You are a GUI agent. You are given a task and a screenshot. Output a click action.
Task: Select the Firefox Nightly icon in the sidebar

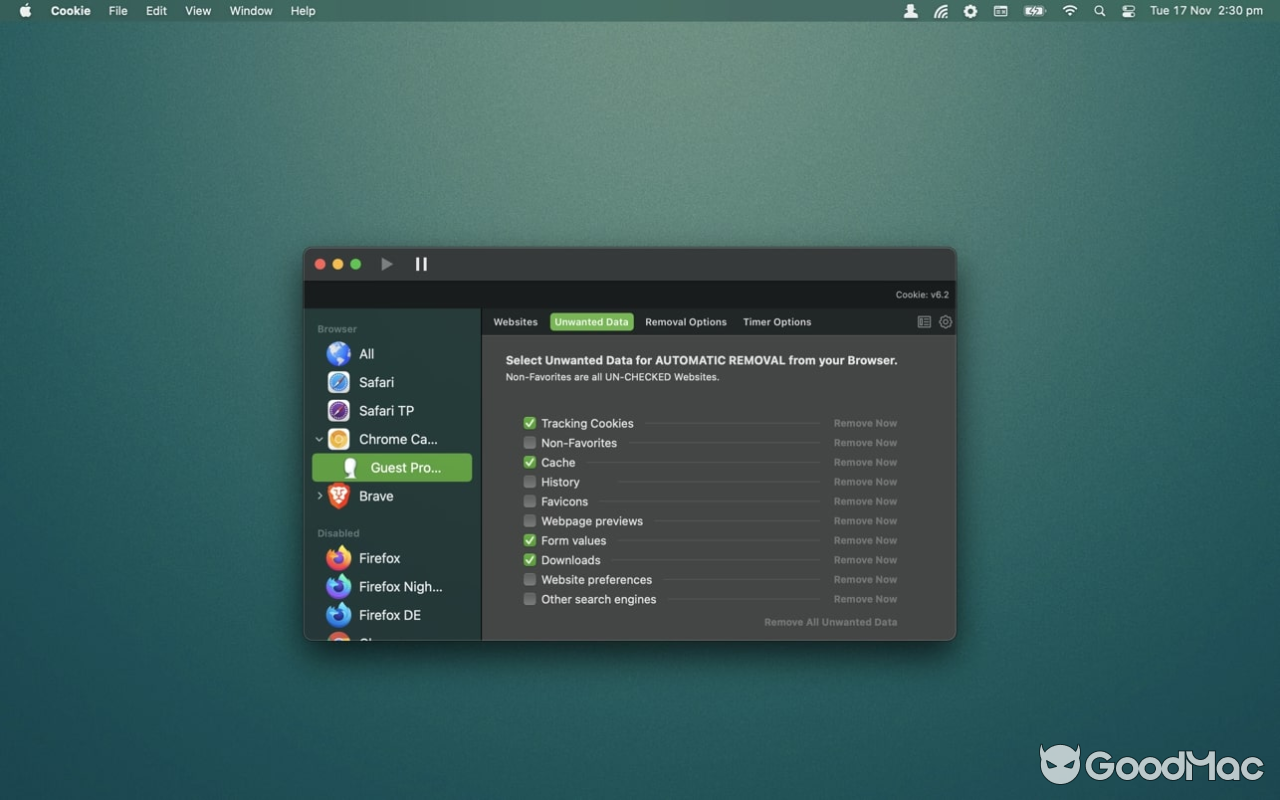point(339,587)
